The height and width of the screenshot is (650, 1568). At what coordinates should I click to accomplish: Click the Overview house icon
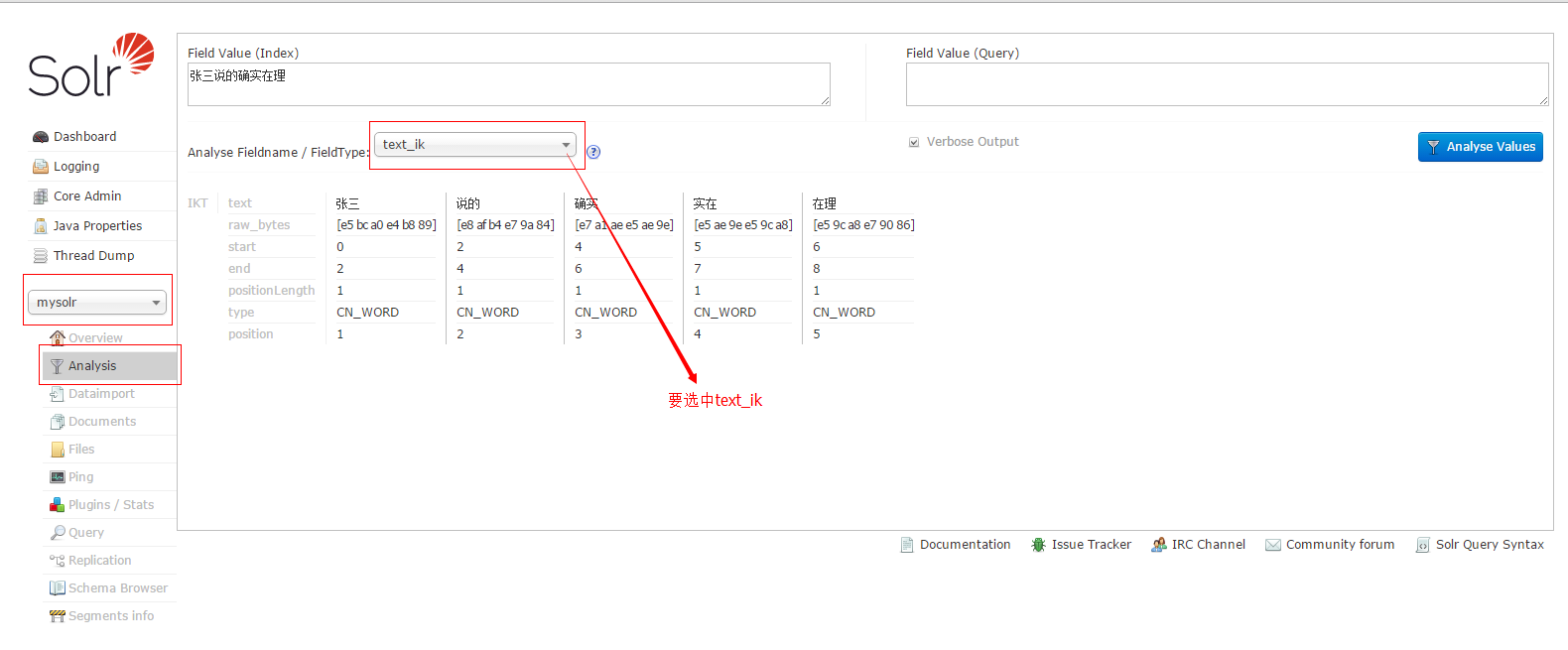click(58, 337)
